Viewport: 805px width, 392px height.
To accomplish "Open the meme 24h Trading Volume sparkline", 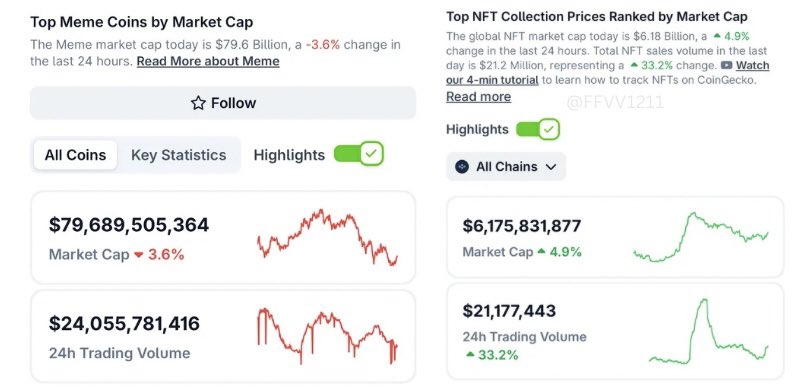I will point(328,335).
